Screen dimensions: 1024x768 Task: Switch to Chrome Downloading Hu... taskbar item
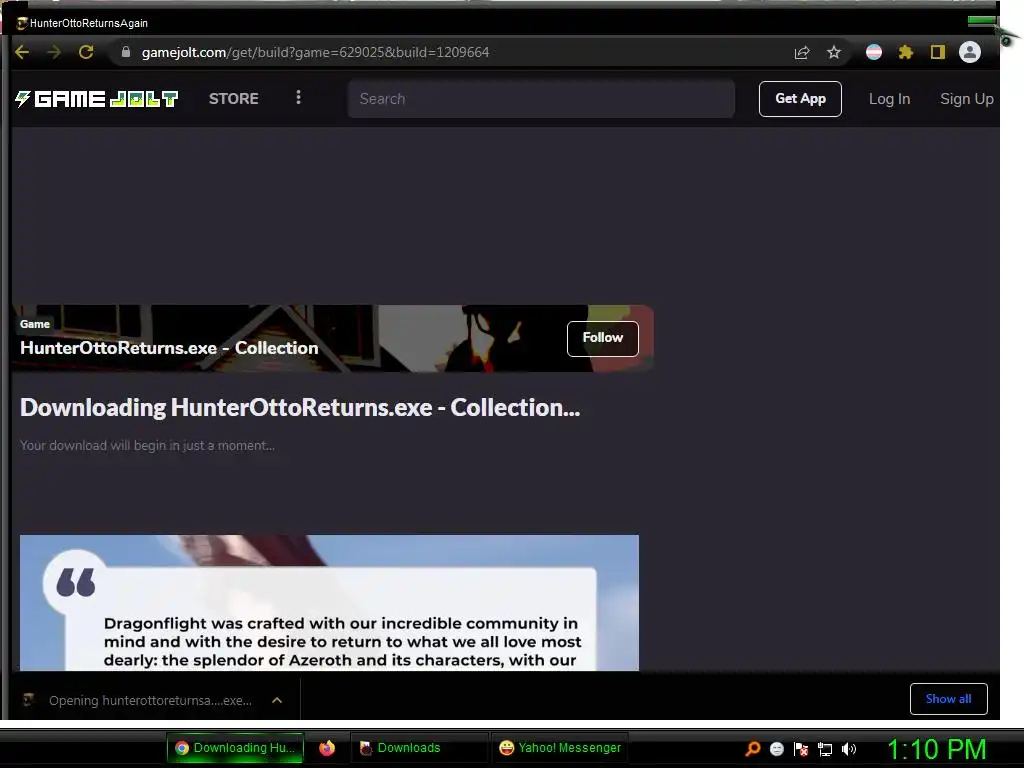coord(235,748)
